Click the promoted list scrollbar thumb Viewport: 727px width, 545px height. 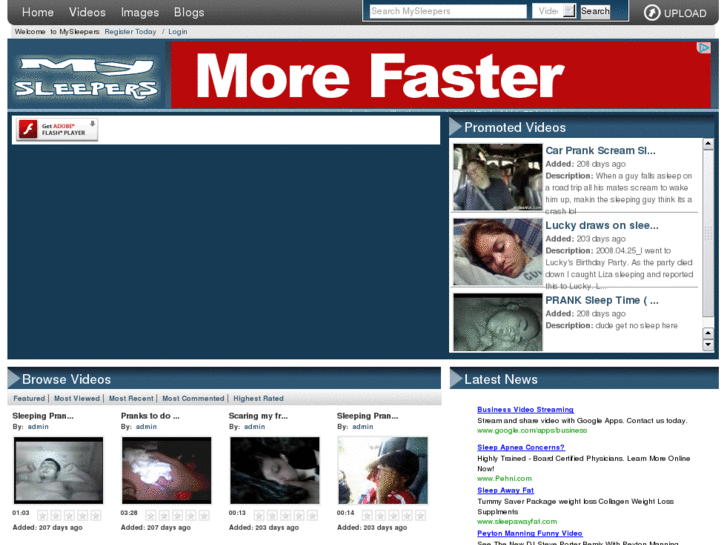pos(708,233)
